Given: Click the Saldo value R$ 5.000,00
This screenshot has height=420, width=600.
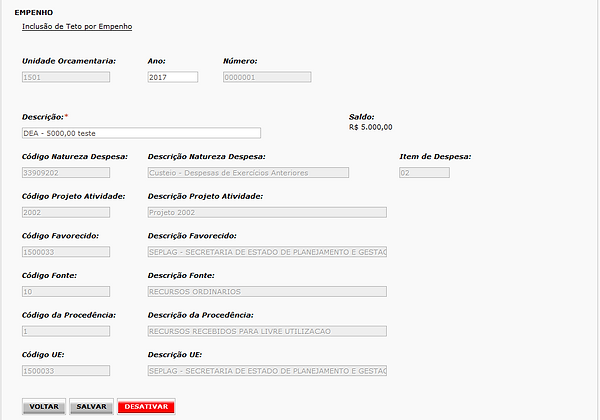Looking at the screenshot, I should point(370,127).
